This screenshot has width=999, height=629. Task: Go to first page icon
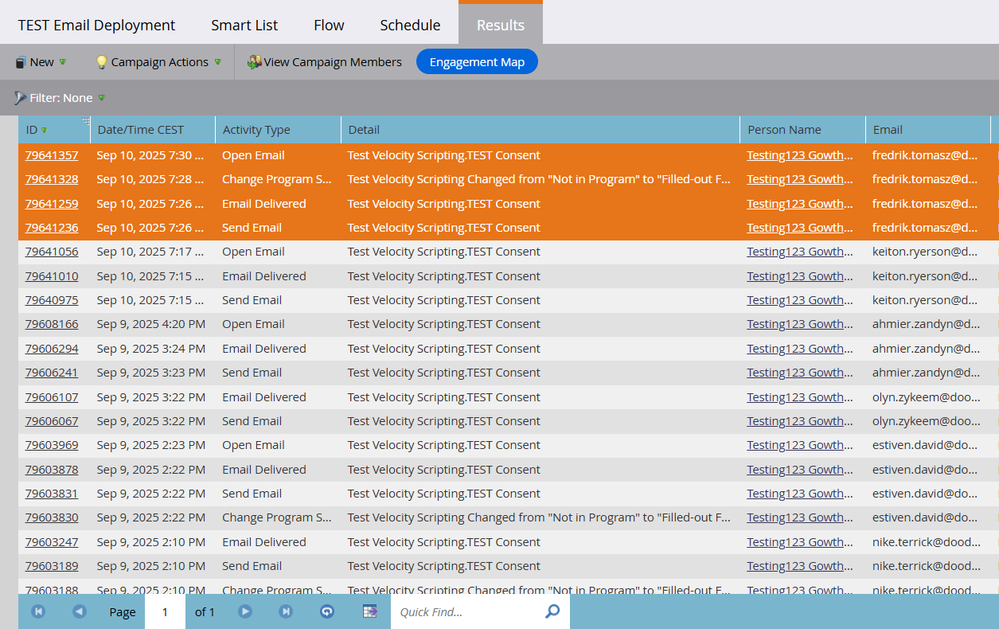(38, 612)
